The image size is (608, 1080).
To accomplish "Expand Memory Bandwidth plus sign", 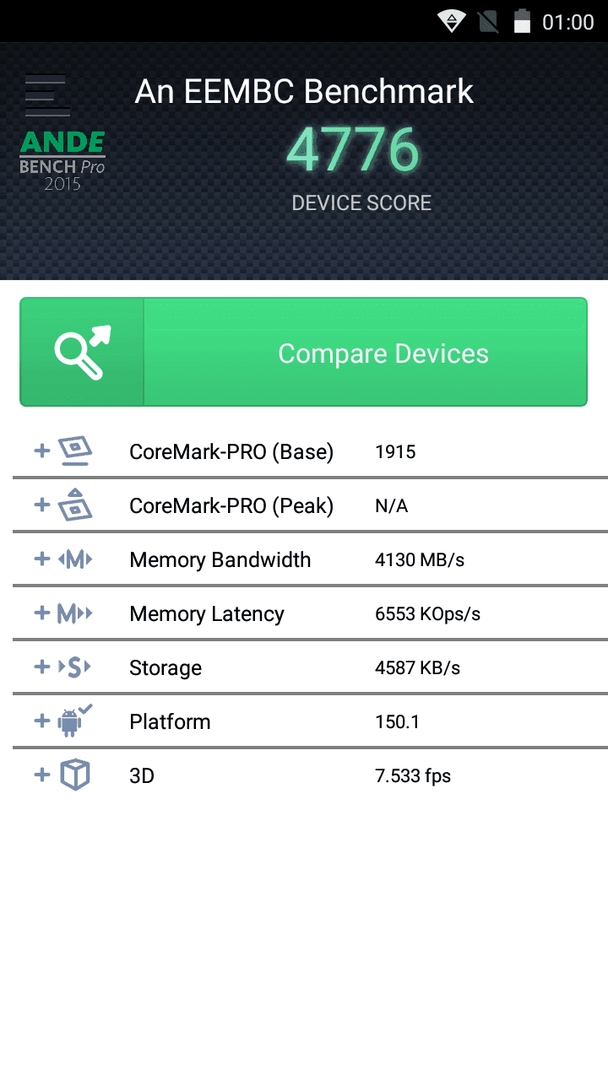I will point(42,559).
